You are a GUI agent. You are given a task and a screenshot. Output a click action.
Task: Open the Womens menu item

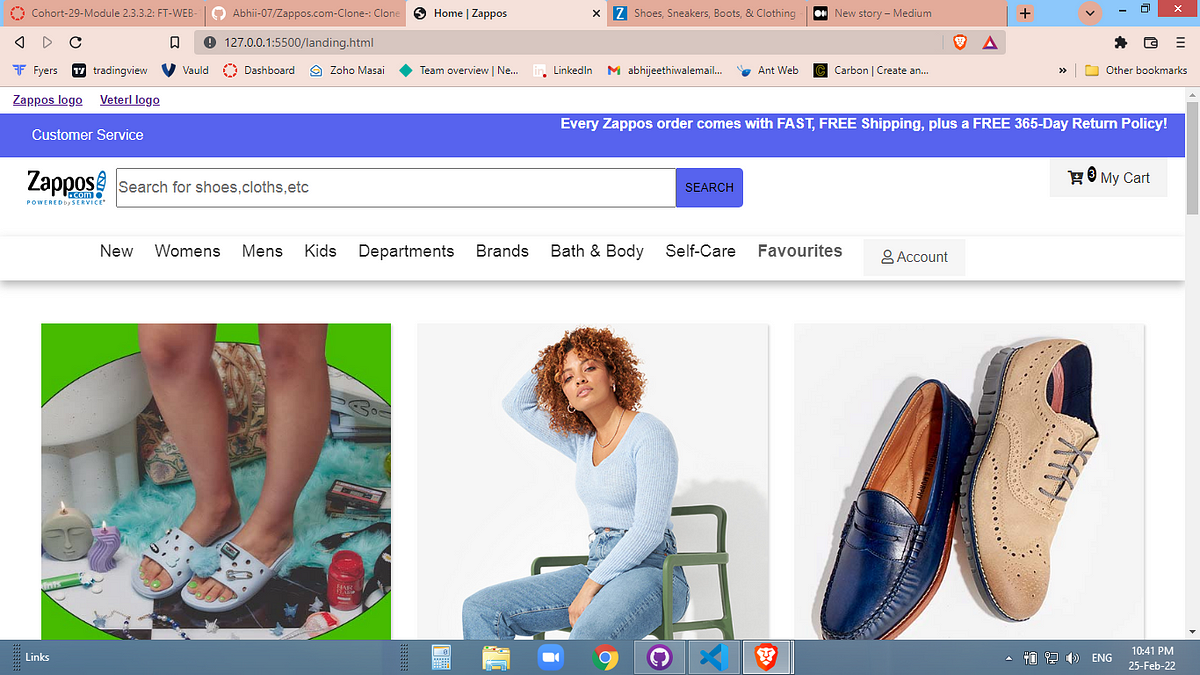pos(187,251)
